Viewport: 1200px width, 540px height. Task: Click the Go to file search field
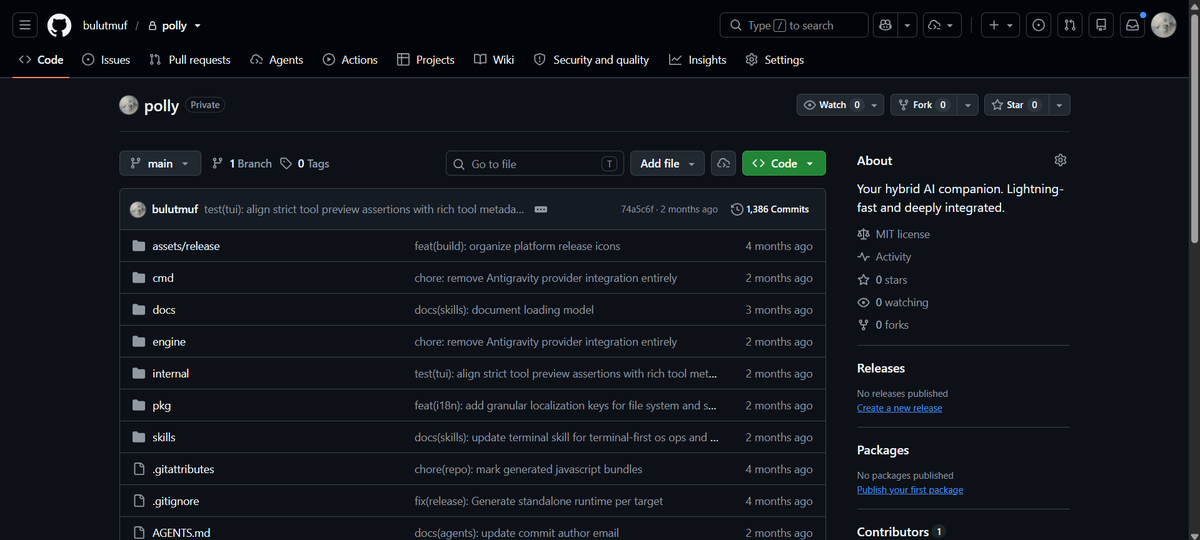point(534,163)
